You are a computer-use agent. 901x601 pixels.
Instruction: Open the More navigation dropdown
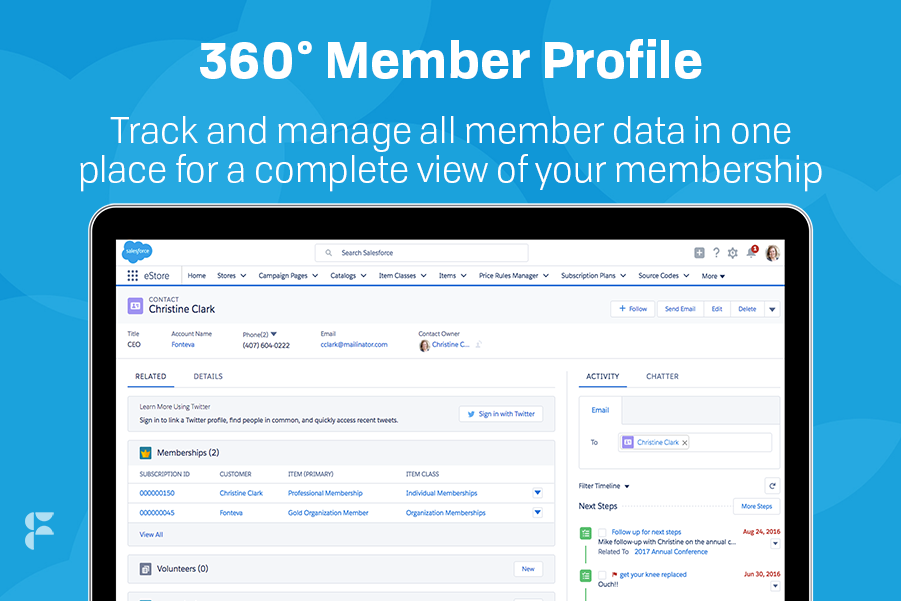[712, 276]
